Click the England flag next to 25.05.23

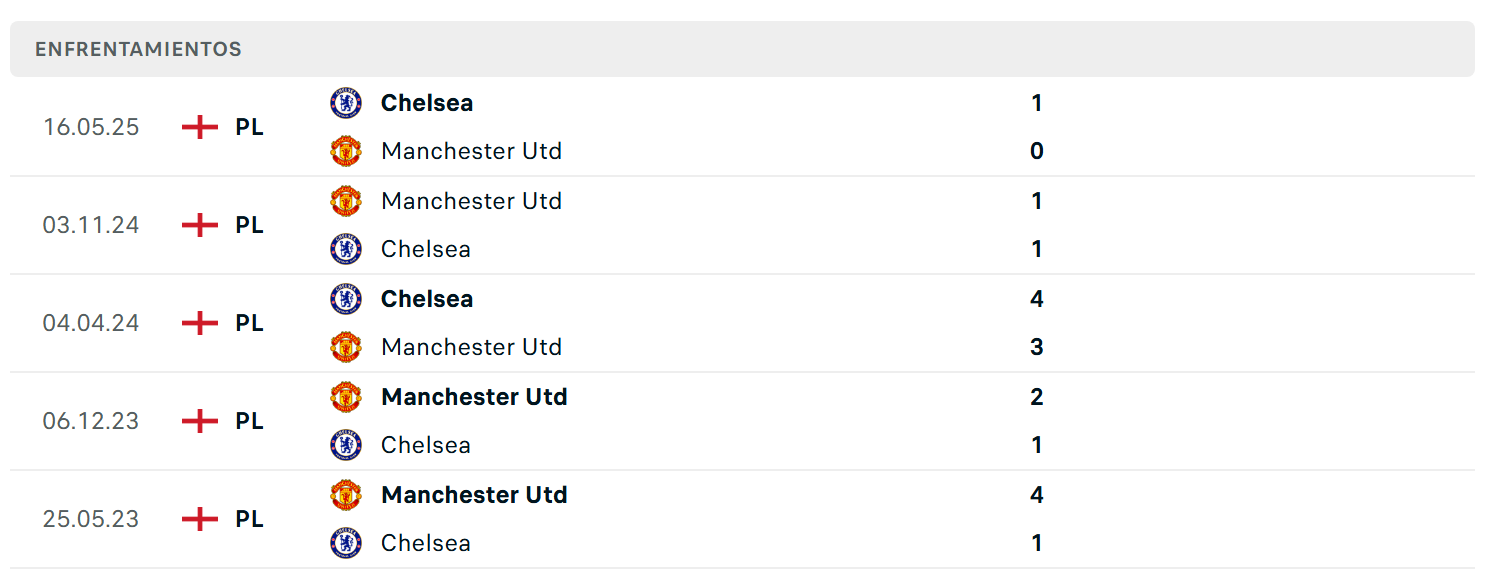(x=200, y=519)
